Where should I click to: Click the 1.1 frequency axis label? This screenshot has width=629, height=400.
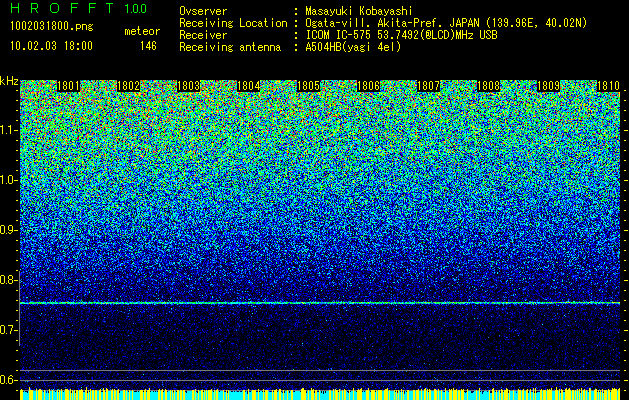tap(8, 130)
